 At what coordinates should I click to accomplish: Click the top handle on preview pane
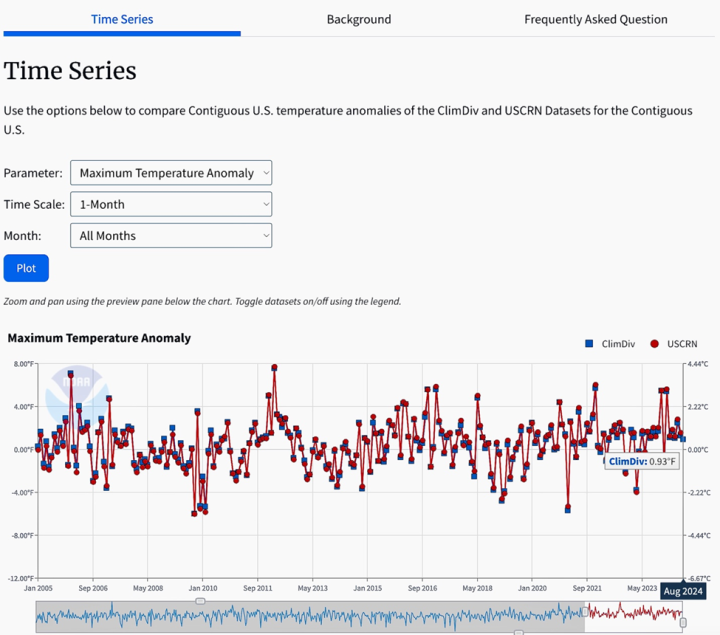coord(200,601)
